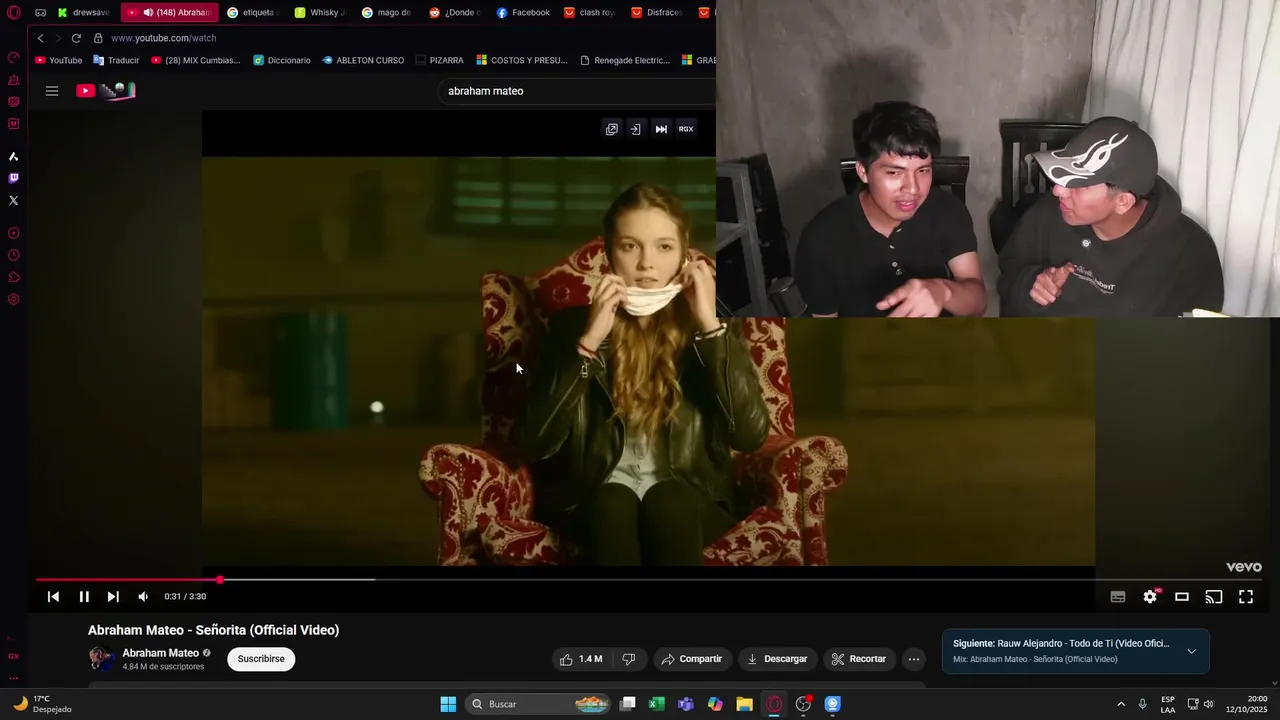The height and width of the screenshot is (720, 1280).
Task: Dislike the video
Action: tap(629, 659)
